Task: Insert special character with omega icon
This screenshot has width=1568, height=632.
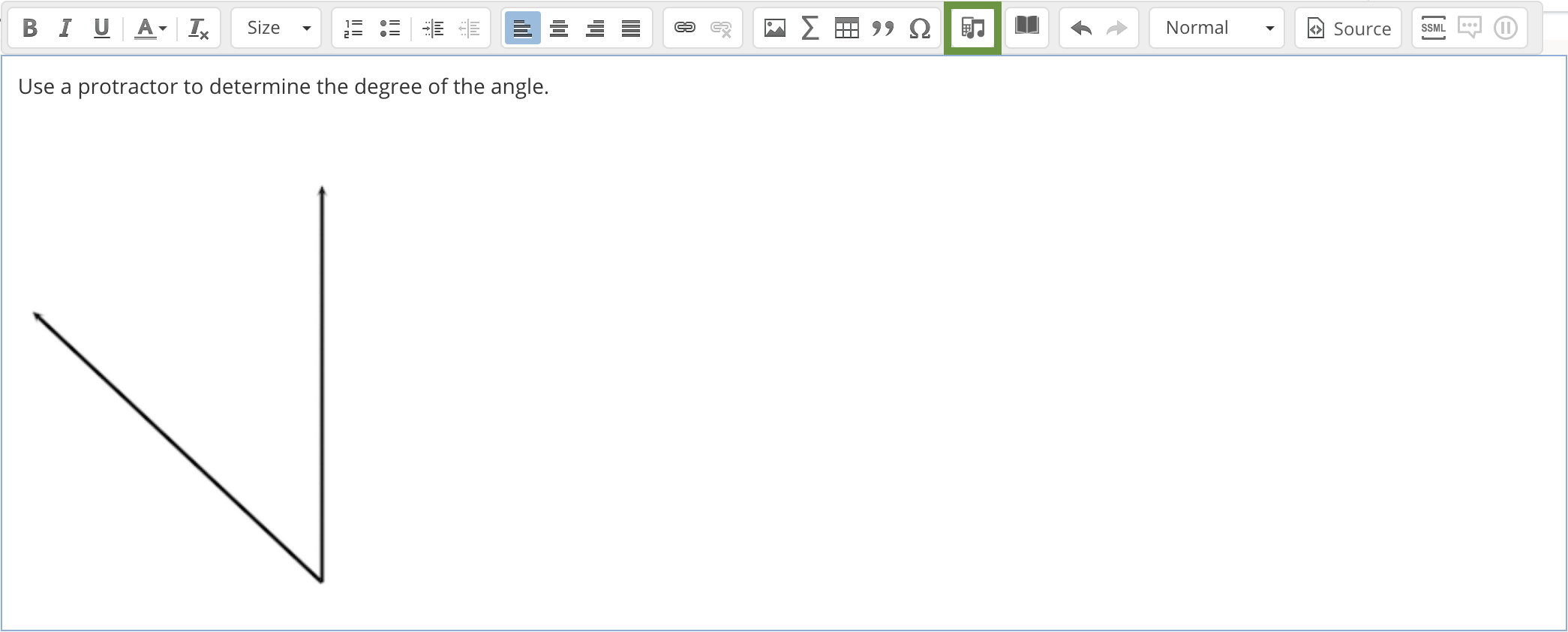Action: 919,29
